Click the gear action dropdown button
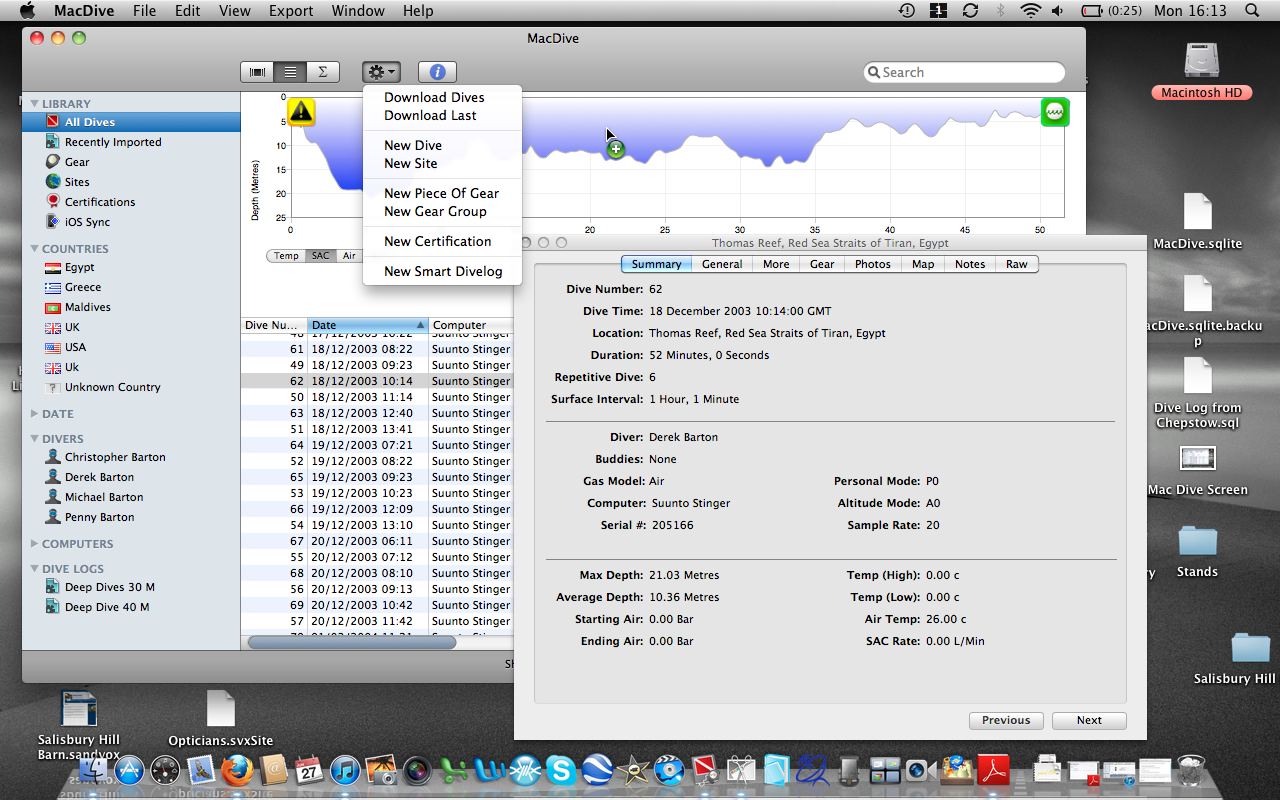The width and height of the screenshot is (1280, 800). (x=381, y=72)
